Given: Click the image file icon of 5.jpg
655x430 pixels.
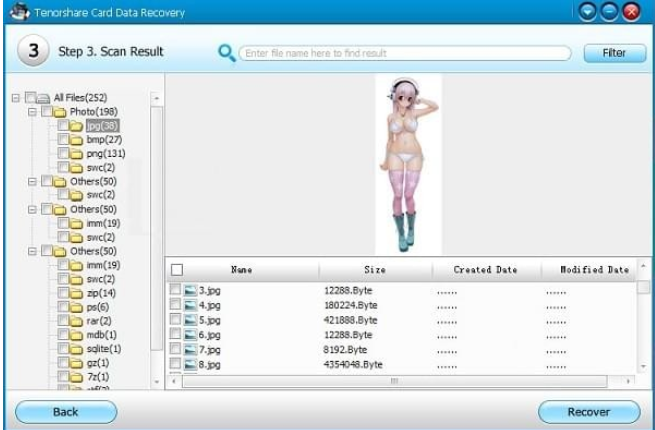Looking at the screenshot, I should point(190,320).
